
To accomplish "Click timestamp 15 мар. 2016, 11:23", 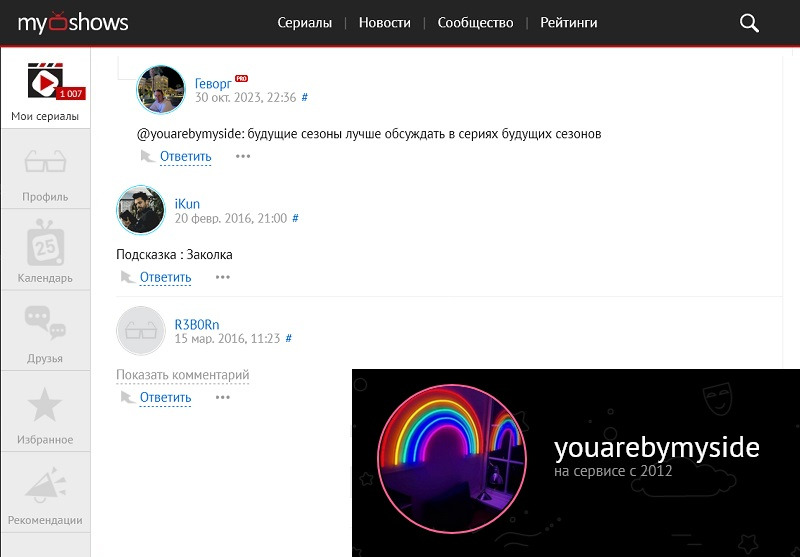I will [227, 338].
